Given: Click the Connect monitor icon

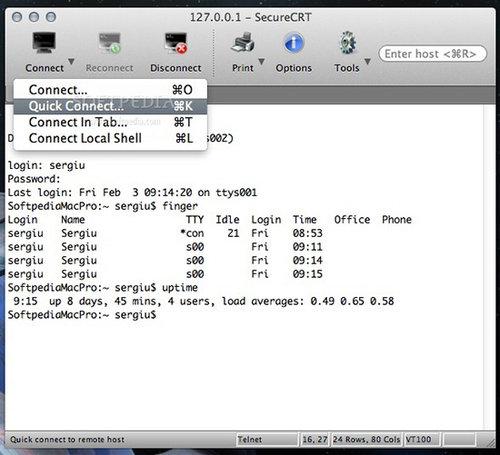Looking at the screenshot, I should click(44, 43).
